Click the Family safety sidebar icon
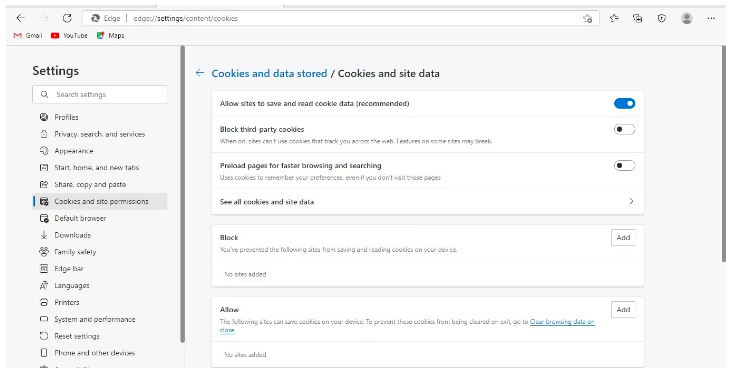733x377 pixels. coord(44,252)
